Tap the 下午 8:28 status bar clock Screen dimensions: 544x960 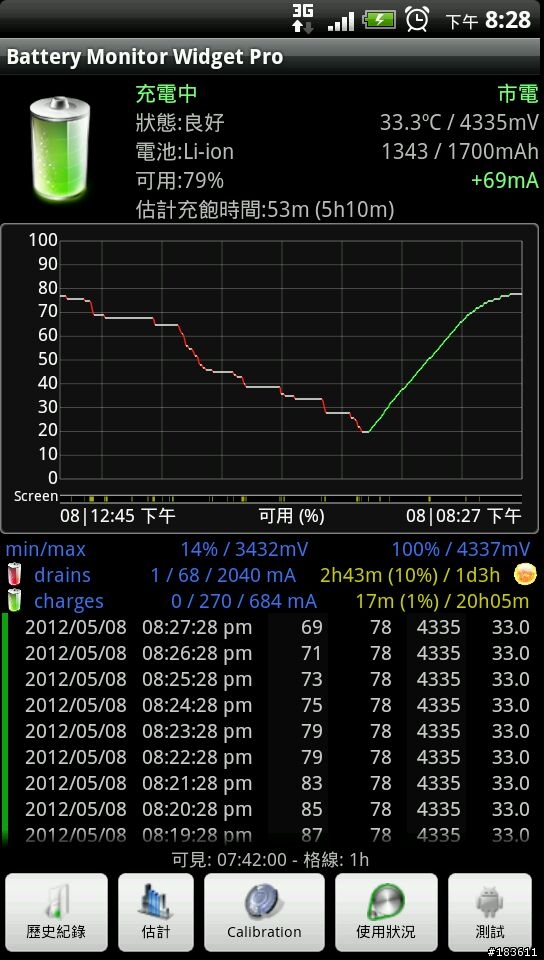click(488, 20)
